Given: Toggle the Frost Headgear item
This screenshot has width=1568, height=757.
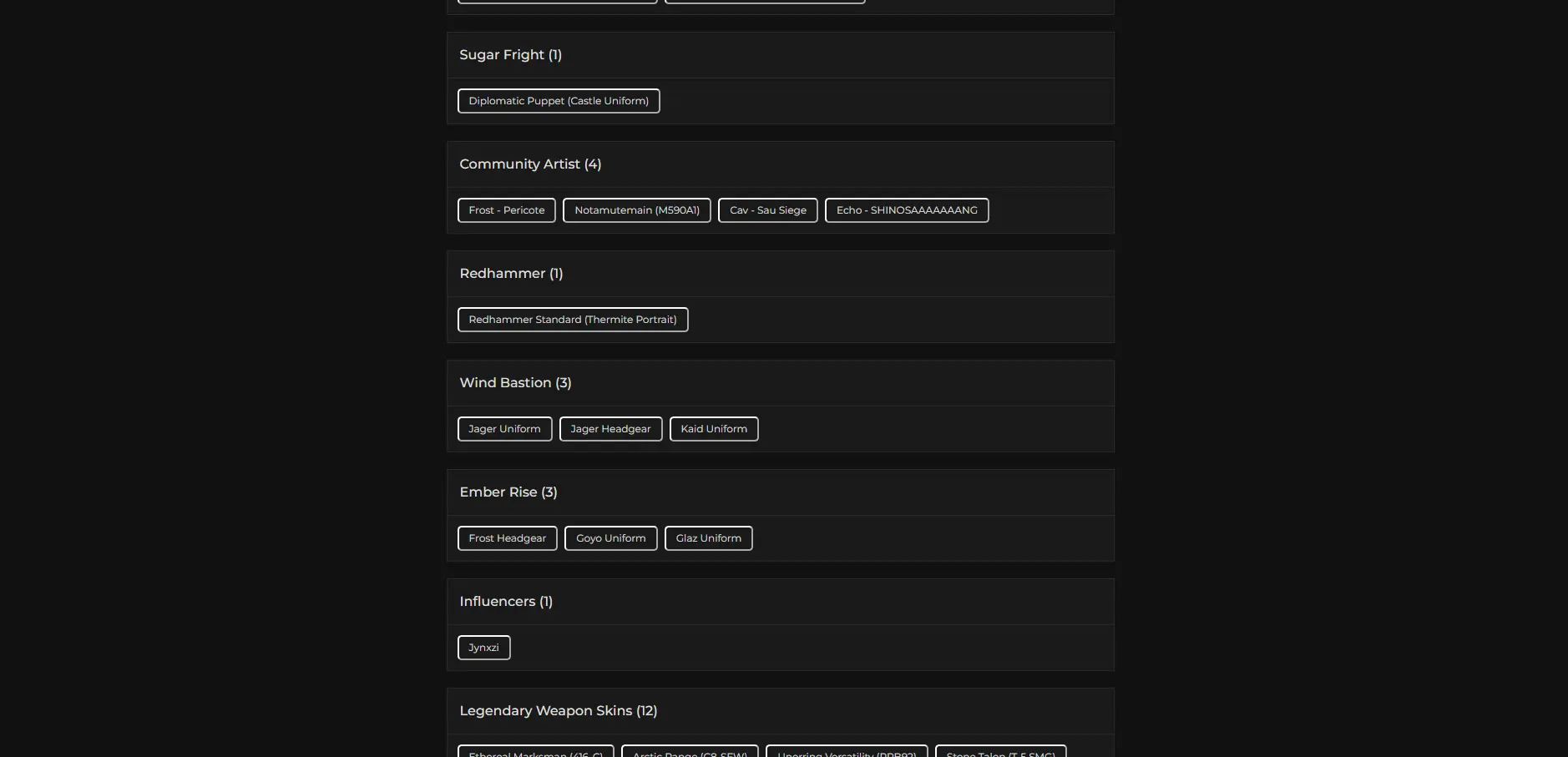Looking at the screenshot, I should pos(508,538).
